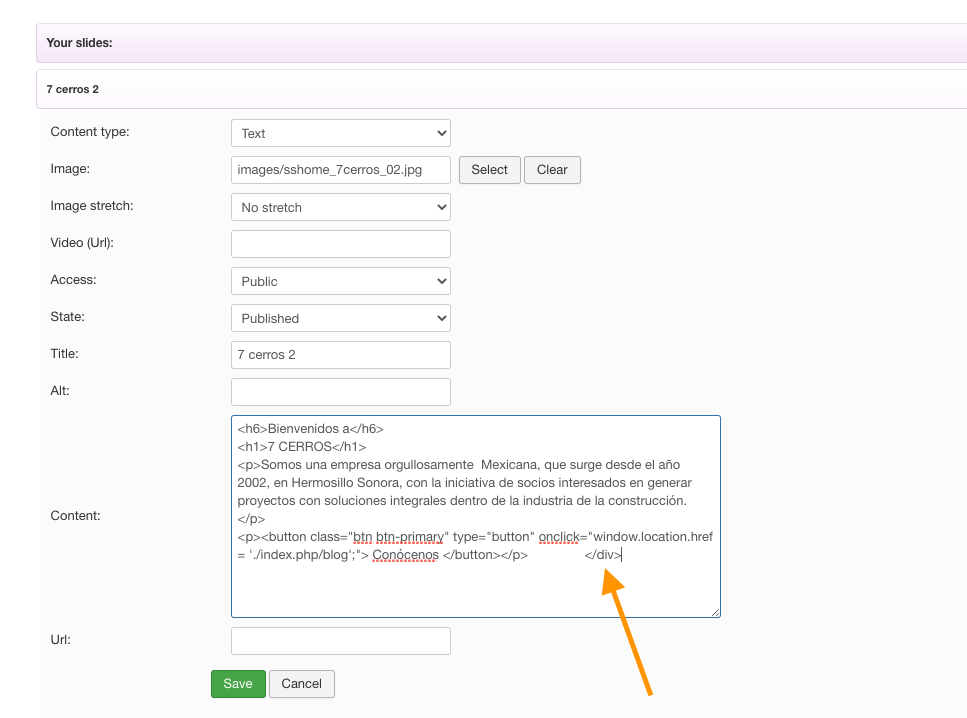Open the State dropdown set to Published
The image size is (967, 718).
tap(340, 318)
